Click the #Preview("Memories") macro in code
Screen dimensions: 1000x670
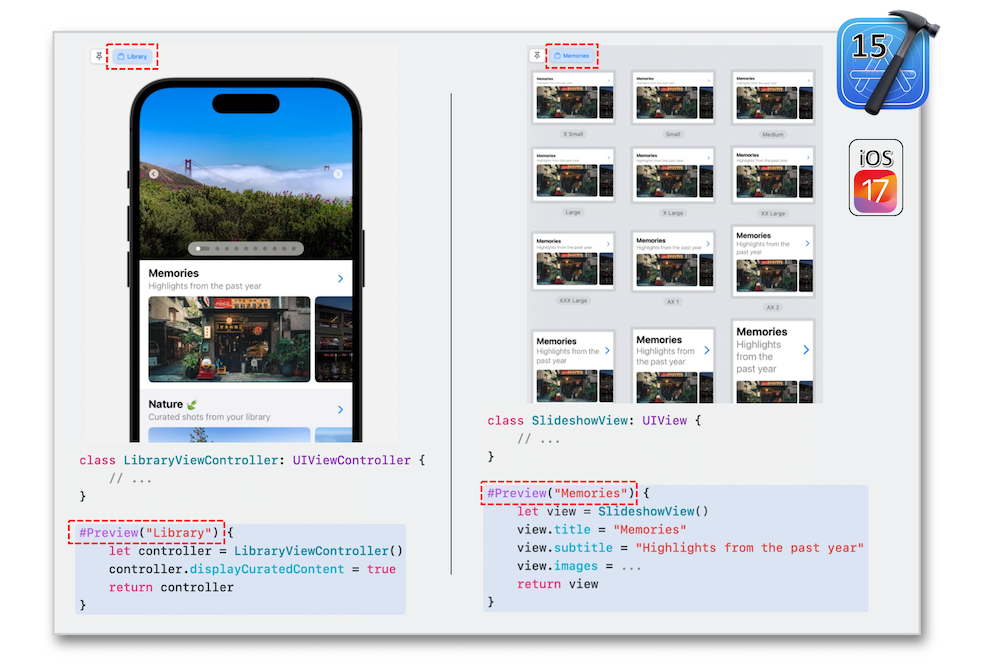tap(559, 493)
